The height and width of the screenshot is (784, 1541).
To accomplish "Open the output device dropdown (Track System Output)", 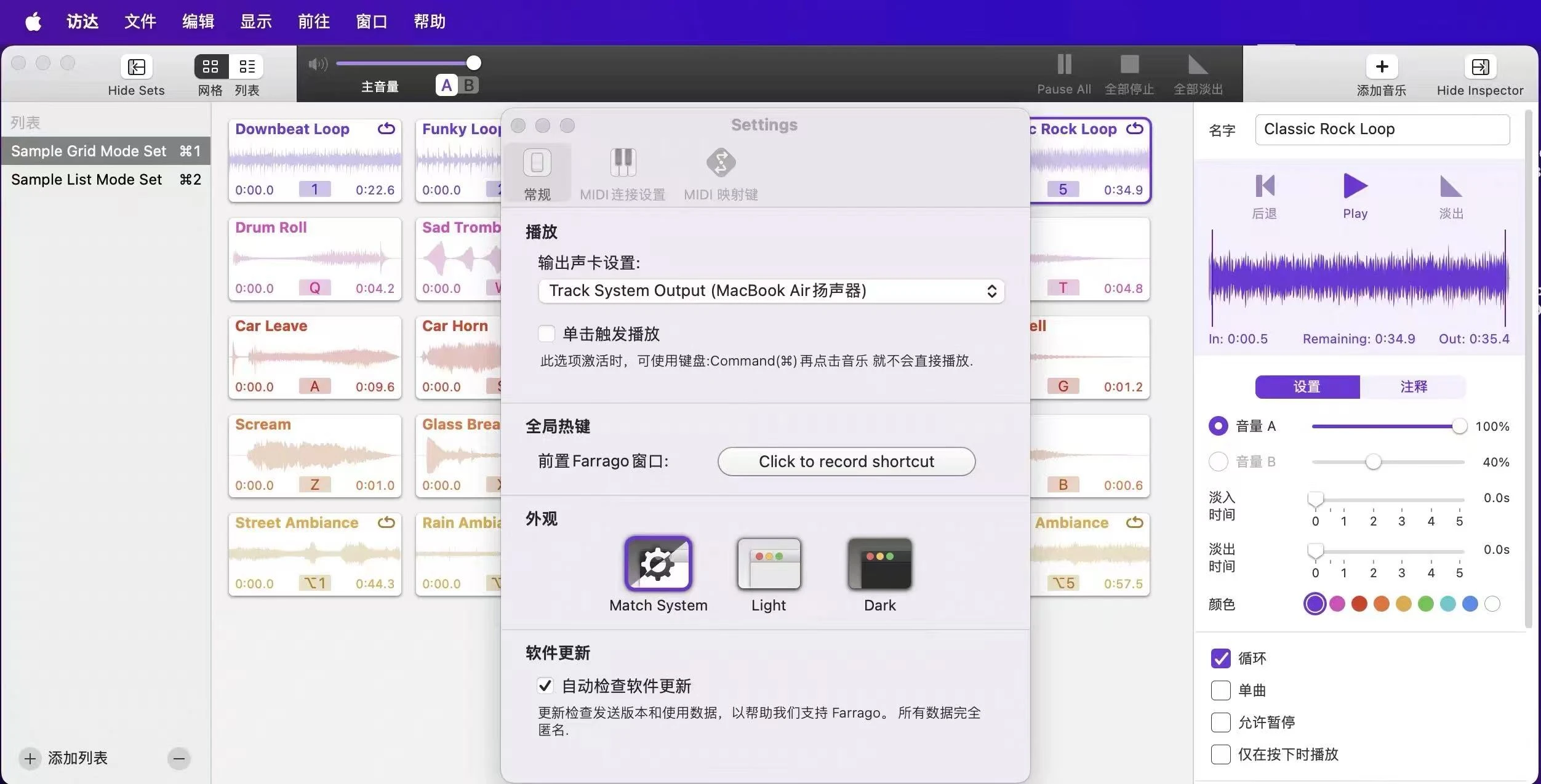I will (771, 290).
